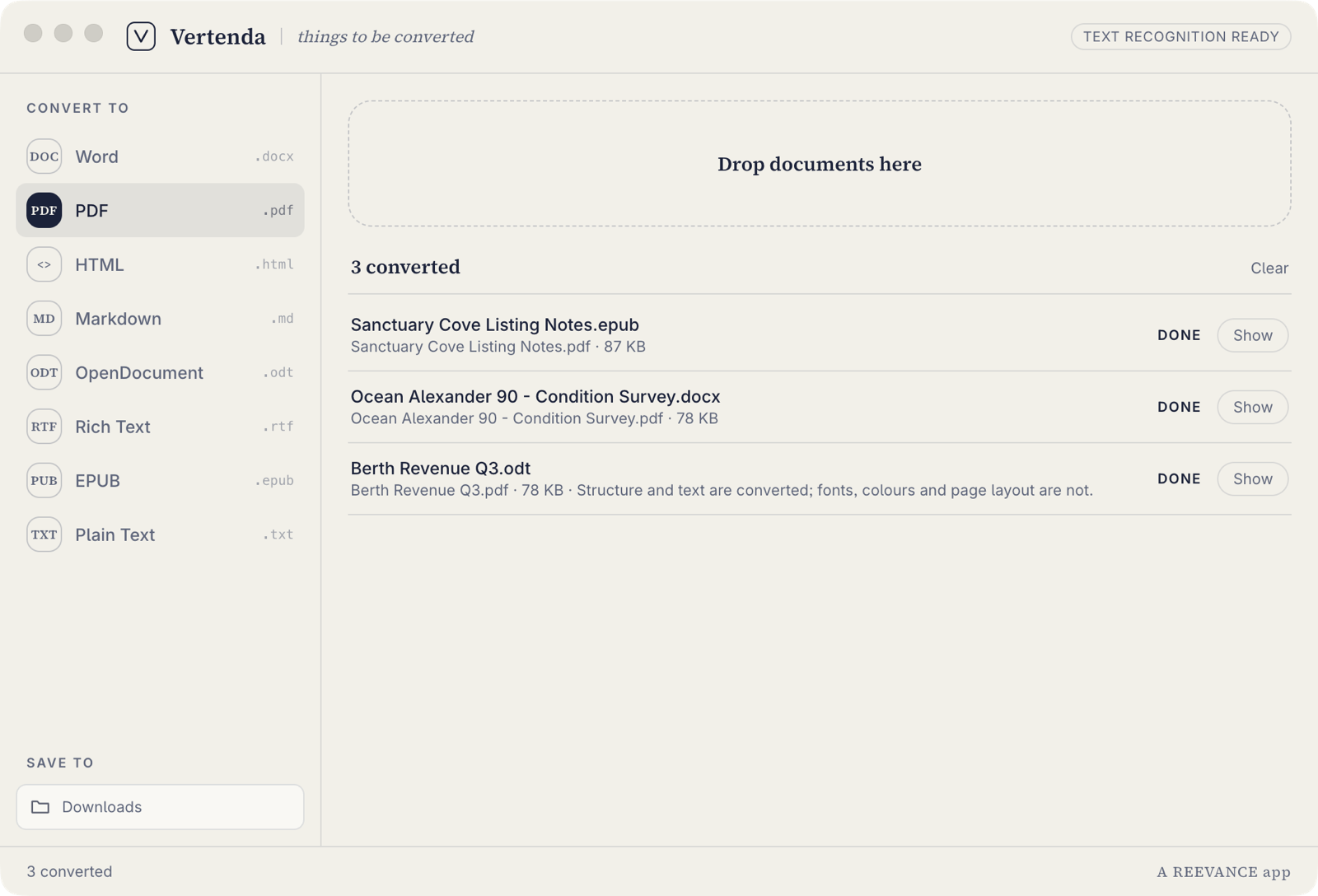Click the DONE status of Berth Revenue row

pyautogui.click(x=1179, y=478)
